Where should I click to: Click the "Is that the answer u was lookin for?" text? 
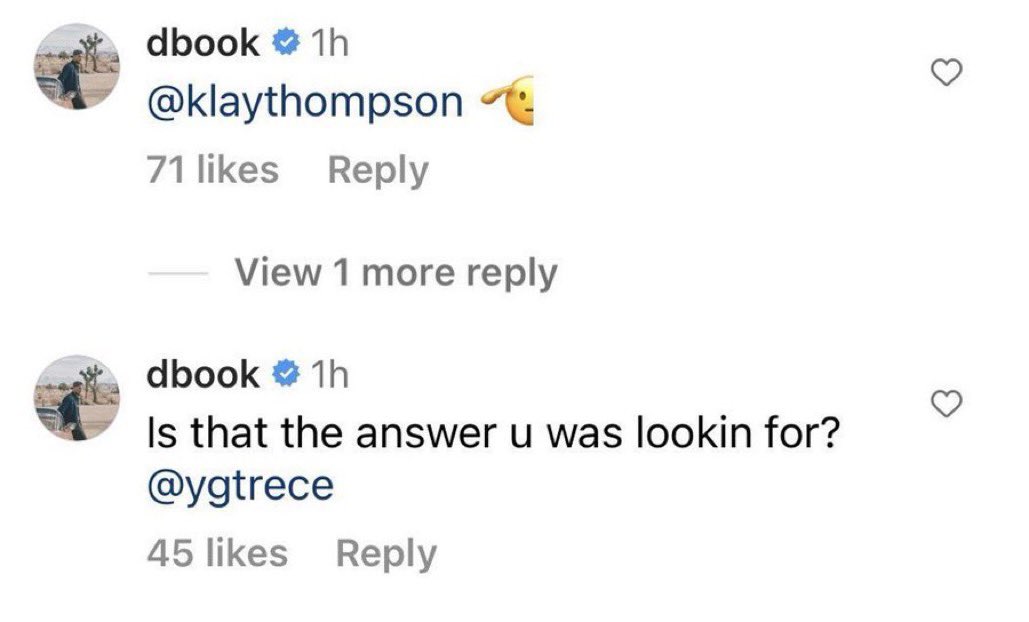click(x=490, y=434)
